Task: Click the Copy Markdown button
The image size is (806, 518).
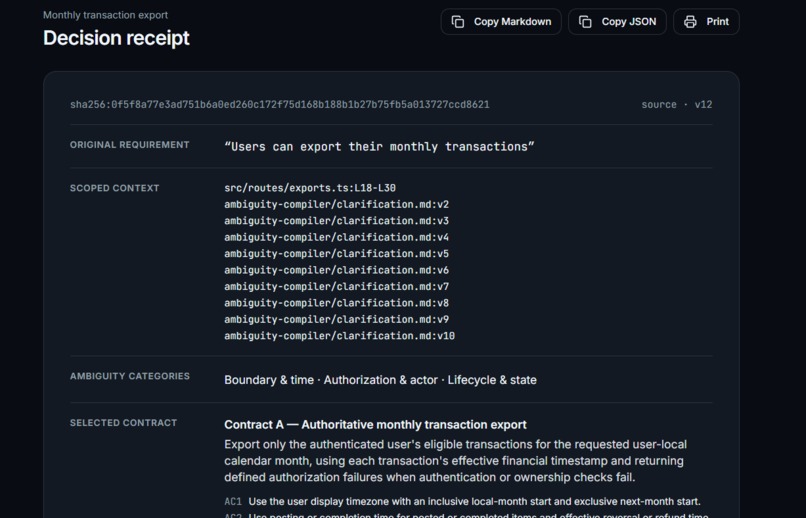Action: pyautogui.click(x=501, y=22)
